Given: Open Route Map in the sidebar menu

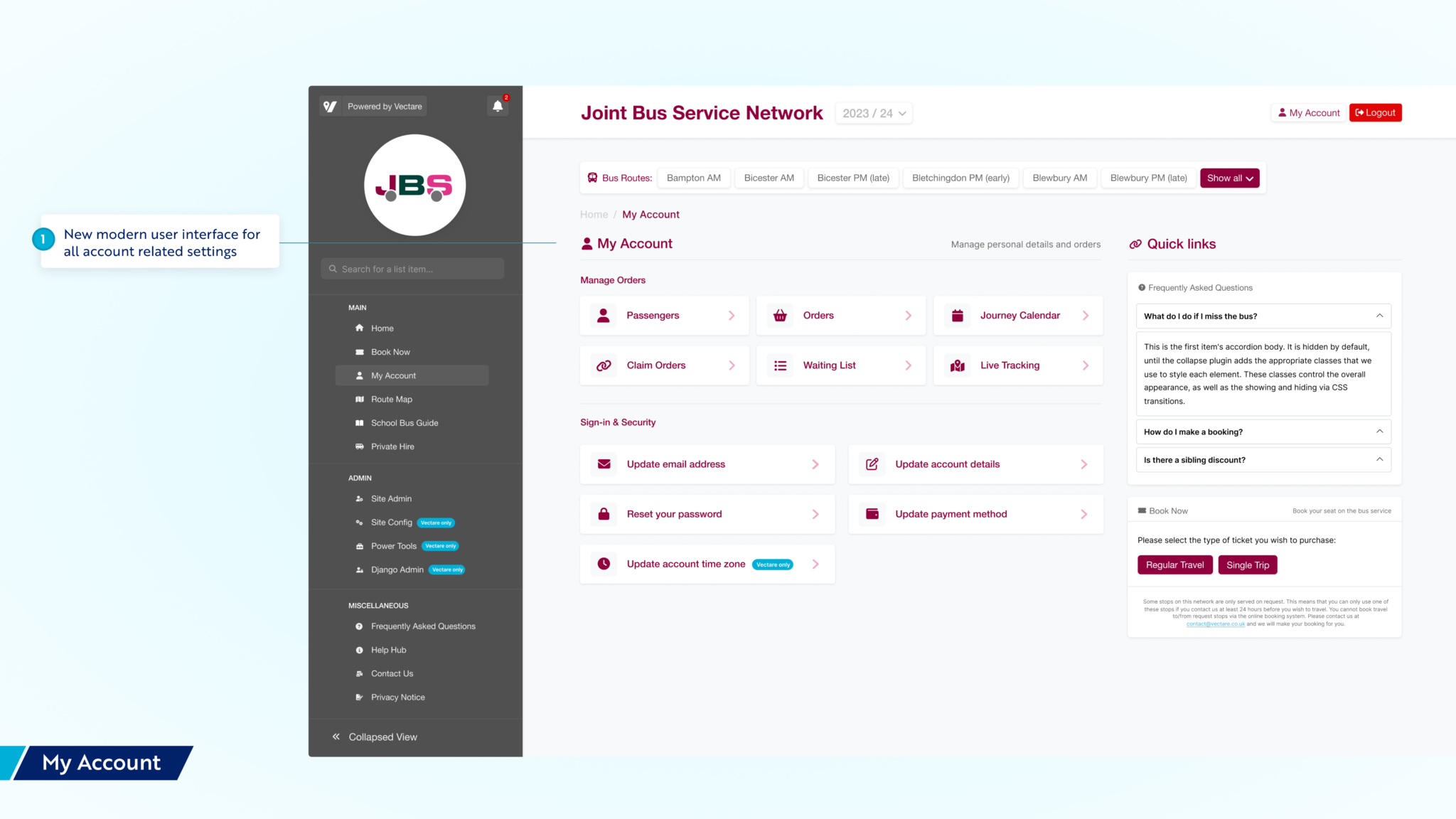Looking at the screenshot, I should pyautogui.click(x=391, y=400).
